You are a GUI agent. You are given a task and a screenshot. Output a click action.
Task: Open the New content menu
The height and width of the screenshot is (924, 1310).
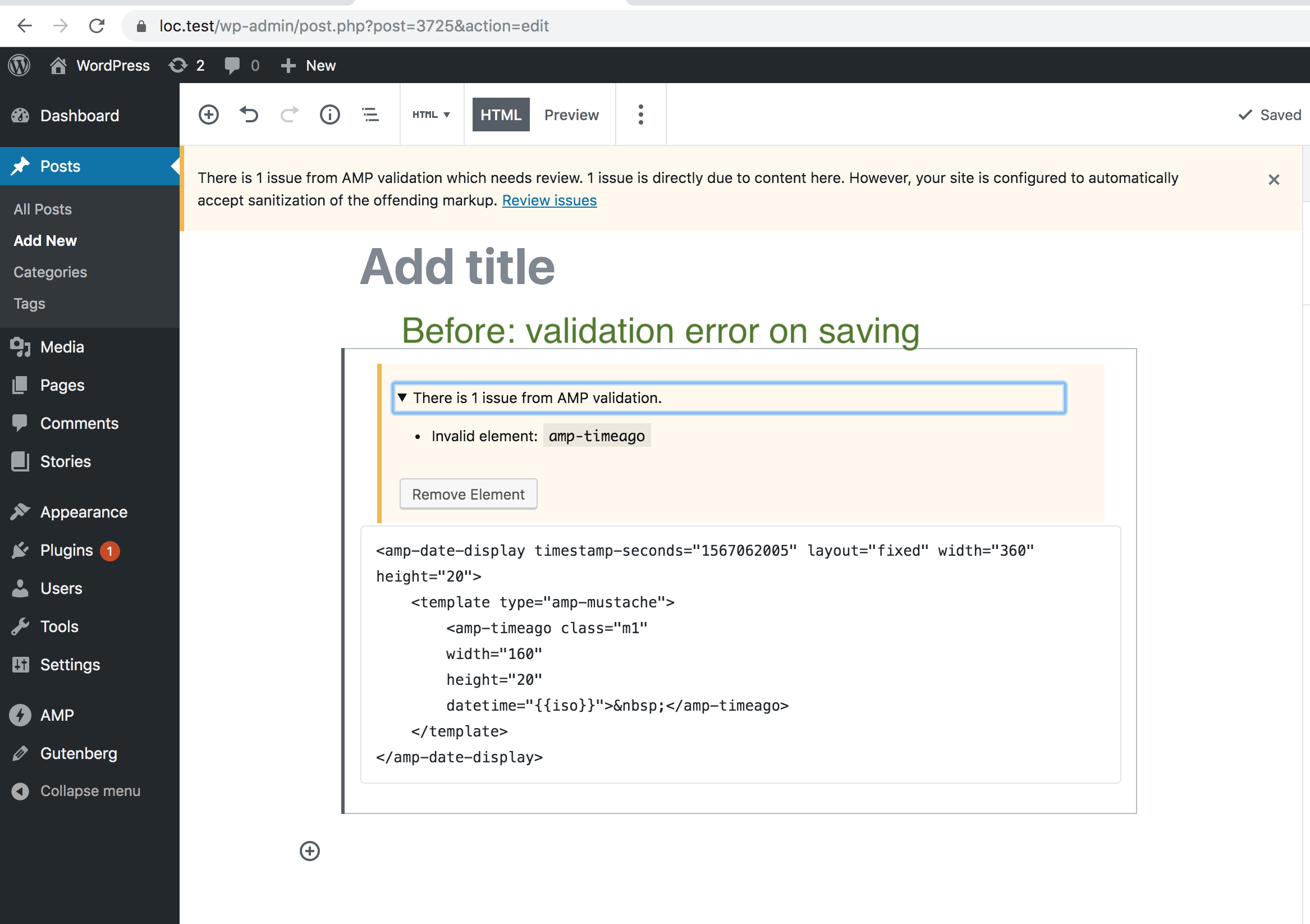click(x=308, y=65)
